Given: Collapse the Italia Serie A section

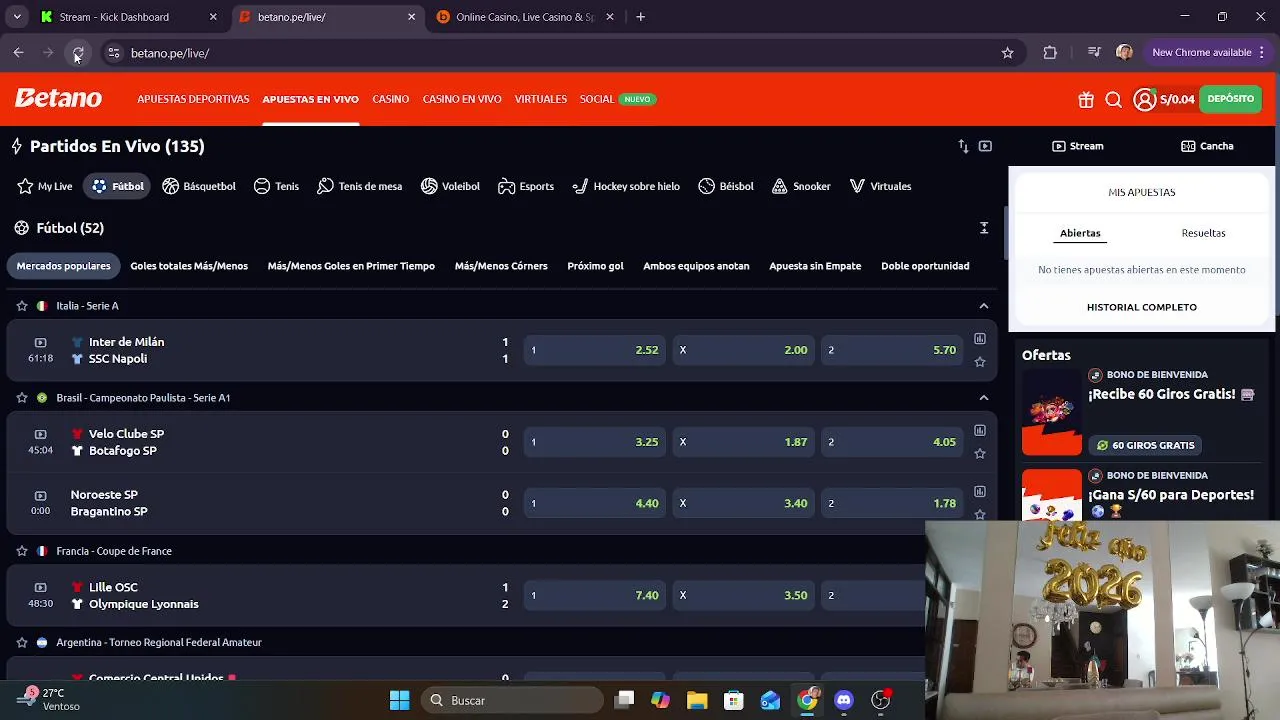Looking at the screenshot, I should coord(984,306).
